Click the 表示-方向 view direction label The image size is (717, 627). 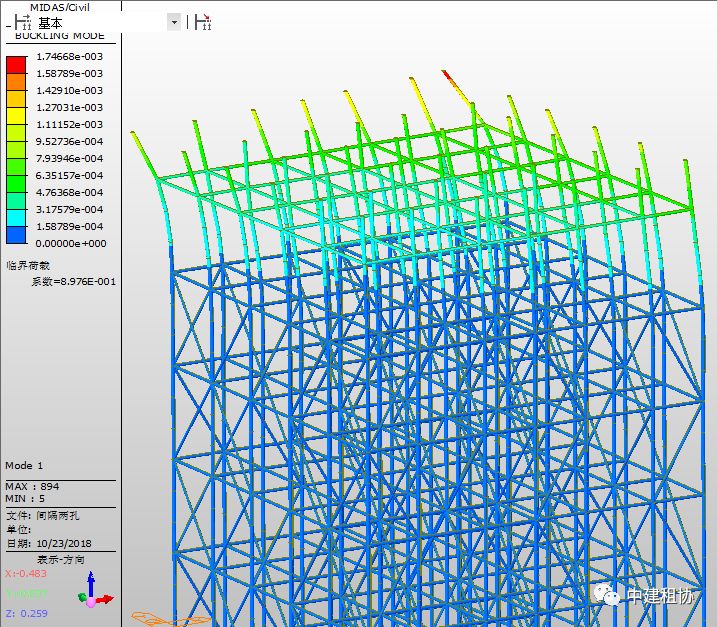point(61,560)
